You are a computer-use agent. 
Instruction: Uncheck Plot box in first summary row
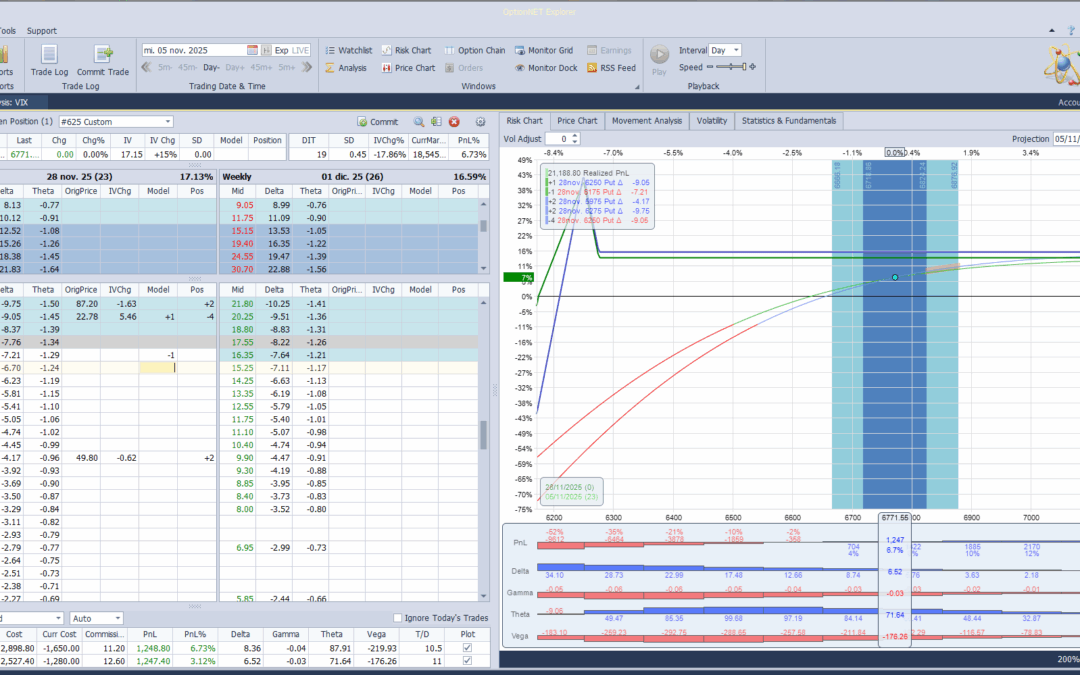tap(467, 648)
